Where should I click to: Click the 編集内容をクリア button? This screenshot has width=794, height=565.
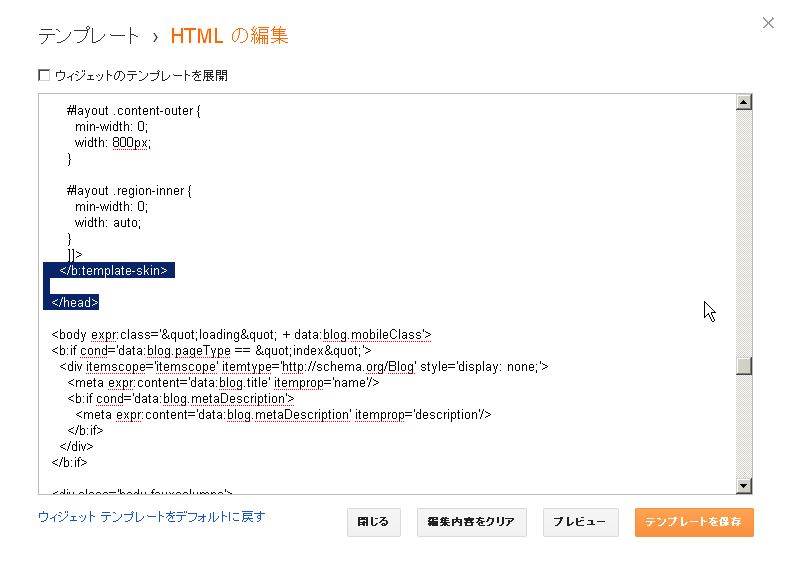pos(471,522)
